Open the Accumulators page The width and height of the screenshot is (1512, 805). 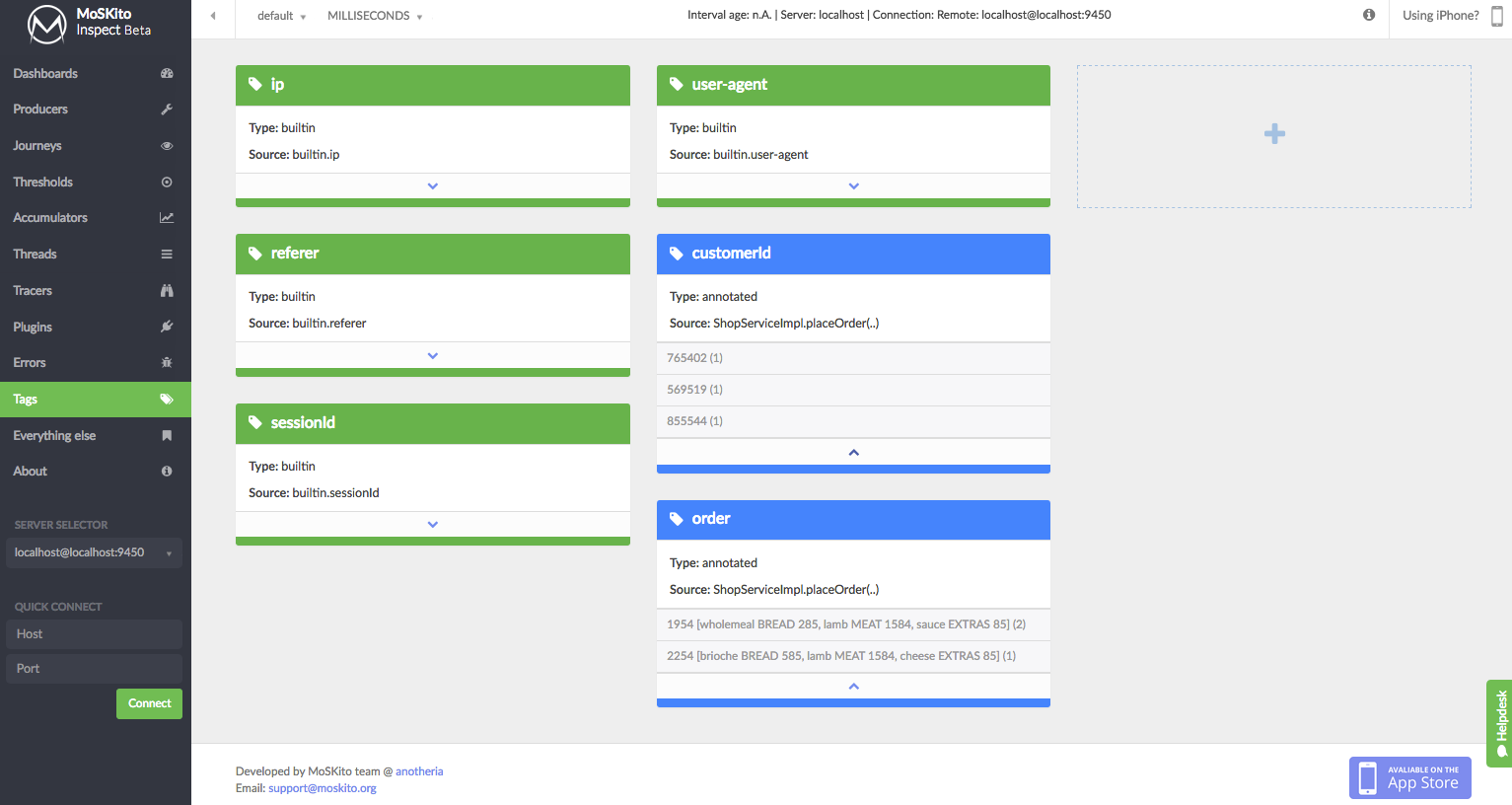coord(96,218)
